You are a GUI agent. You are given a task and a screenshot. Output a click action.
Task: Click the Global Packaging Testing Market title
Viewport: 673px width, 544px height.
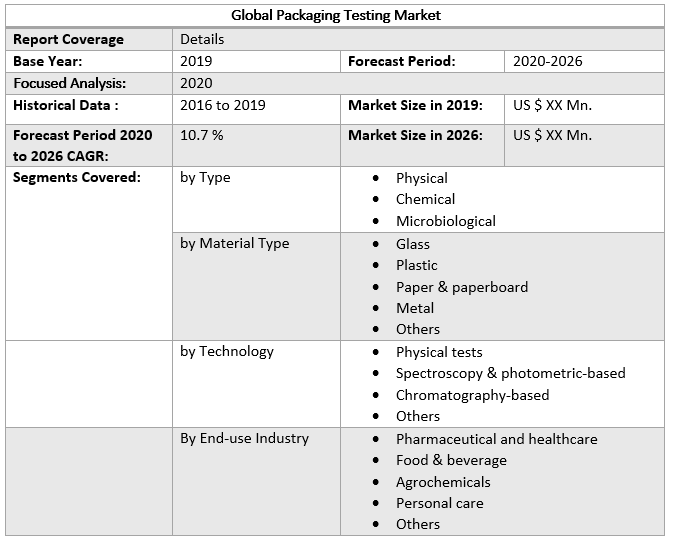pyautogui.click(x=336, y=15)
